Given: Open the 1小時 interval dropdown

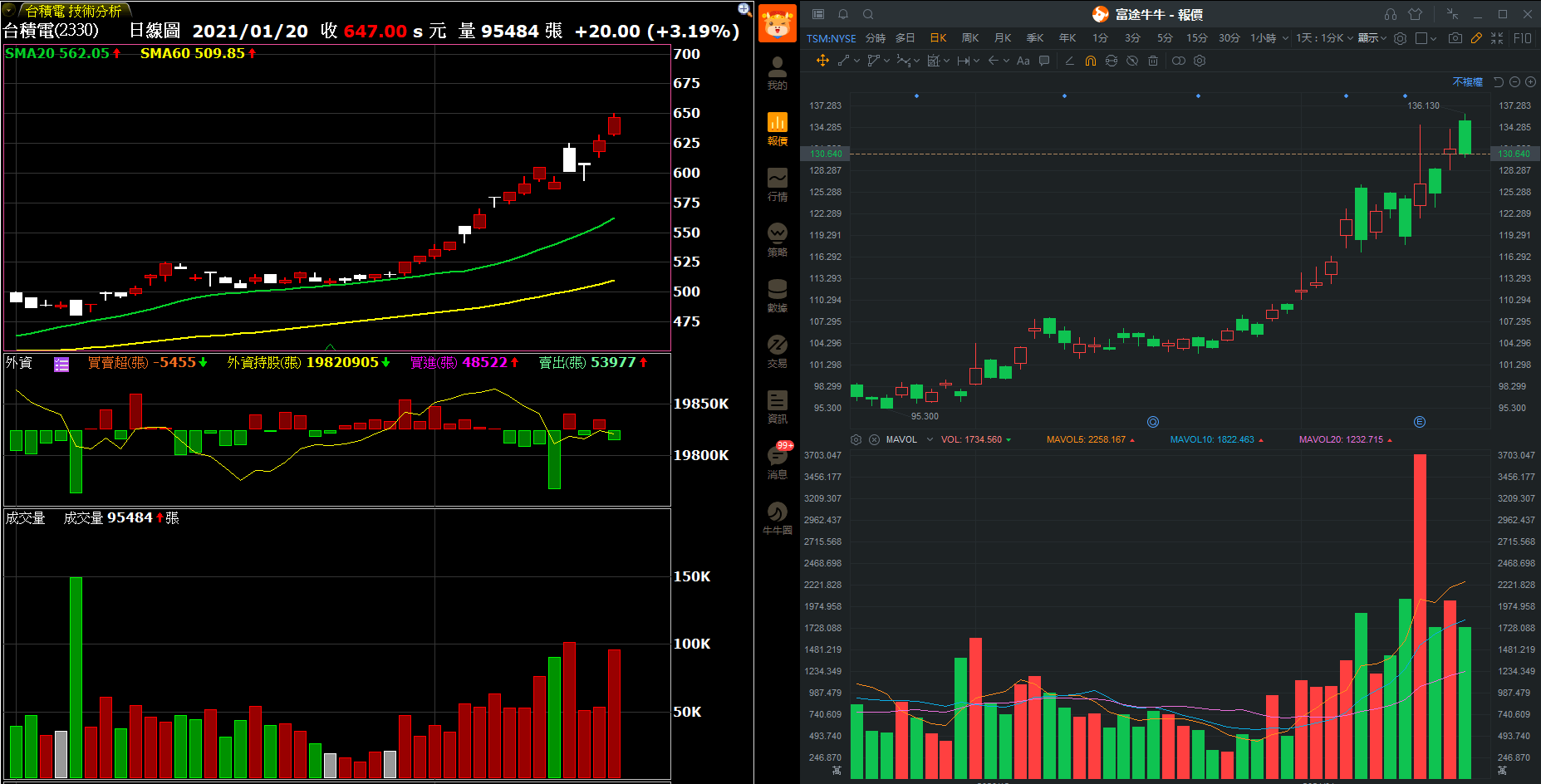Looking at the screenshot, I should 1269,38.
